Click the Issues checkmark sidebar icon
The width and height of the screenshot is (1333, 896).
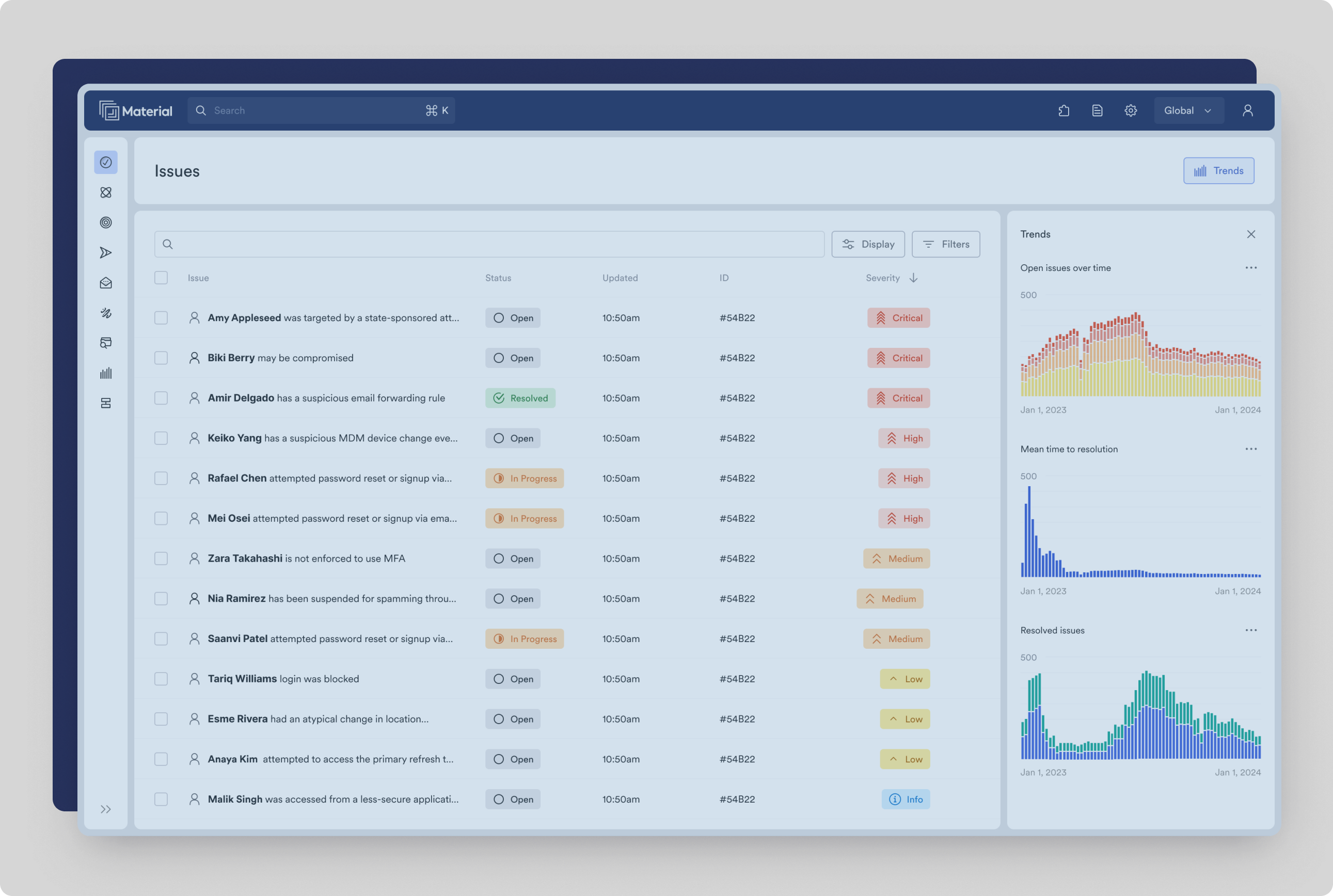[x=106, y=162]
